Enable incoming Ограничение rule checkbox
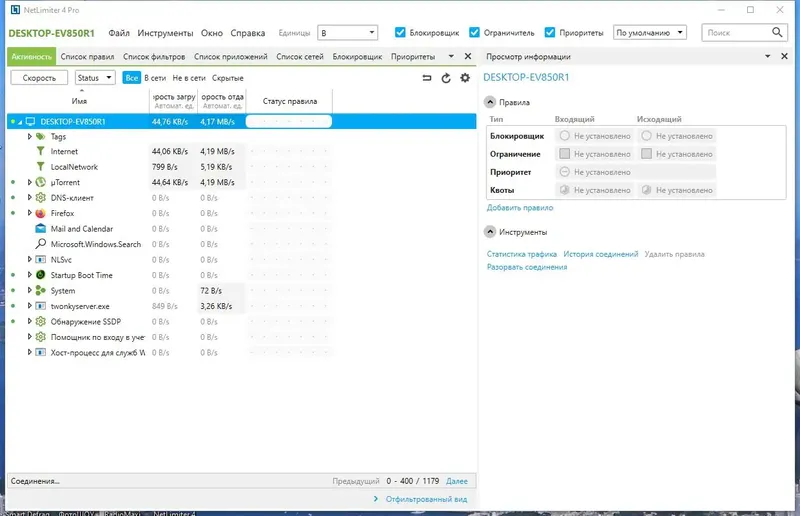Viewport: 800px width, 516px height. (564, 154)
